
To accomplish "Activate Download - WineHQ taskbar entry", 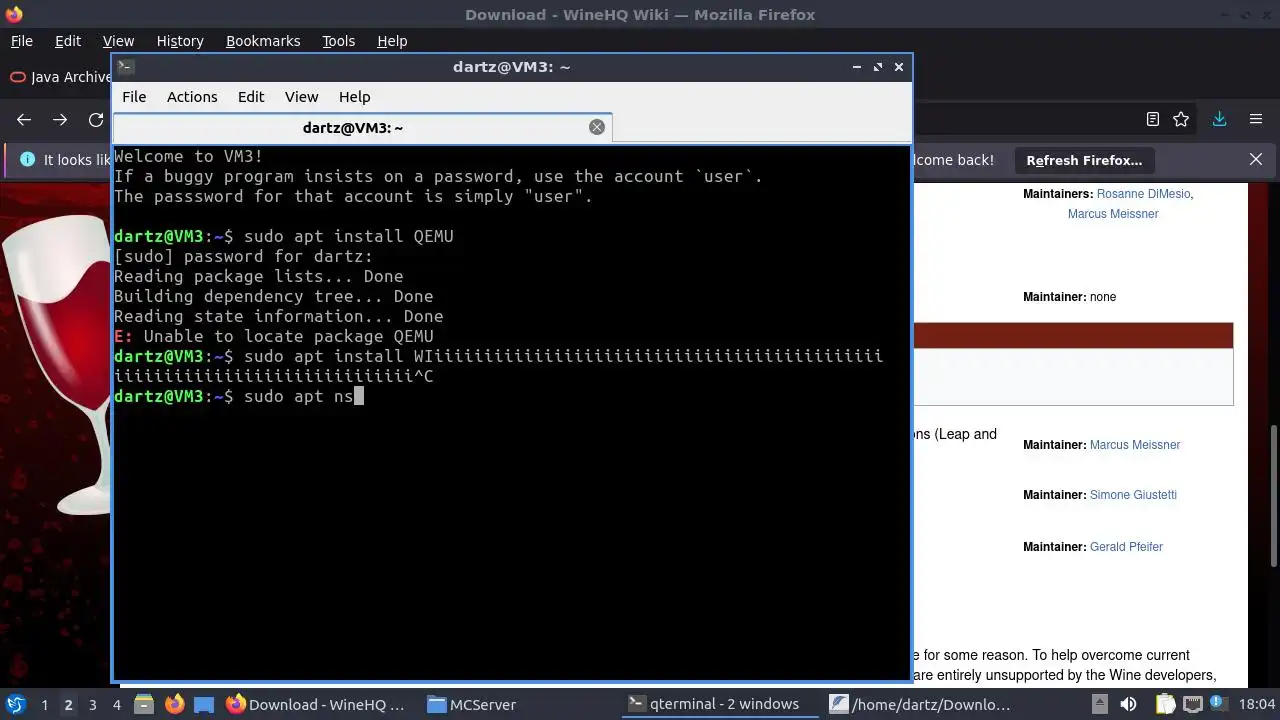I will pos(318,704).
